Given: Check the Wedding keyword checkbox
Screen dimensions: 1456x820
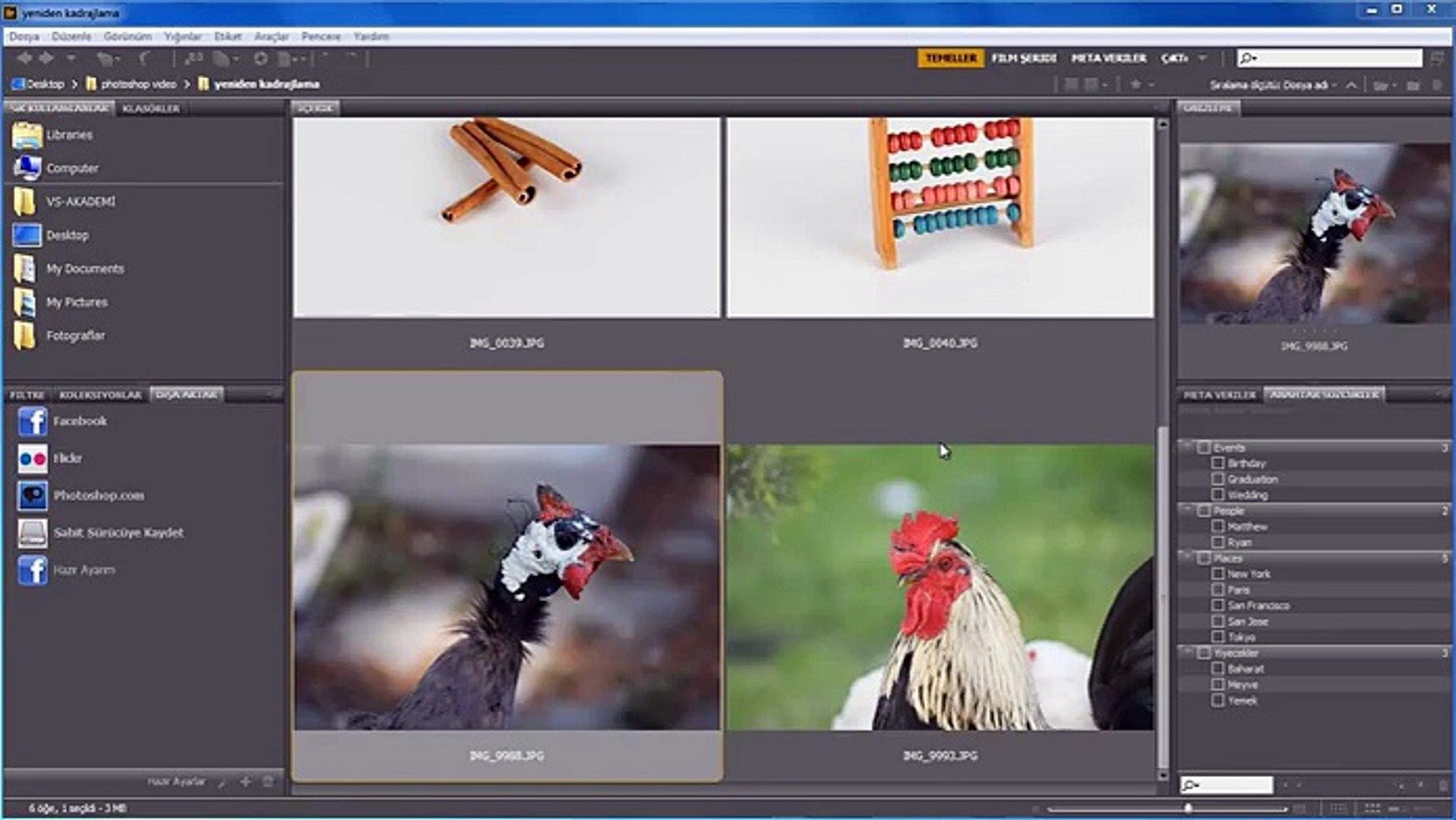Looking at the screenshot, I should [1218, 495].
